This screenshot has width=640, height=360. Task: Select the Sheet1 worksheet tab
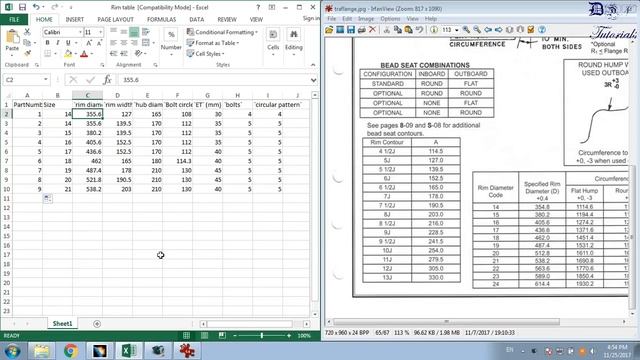click(62, 323)
